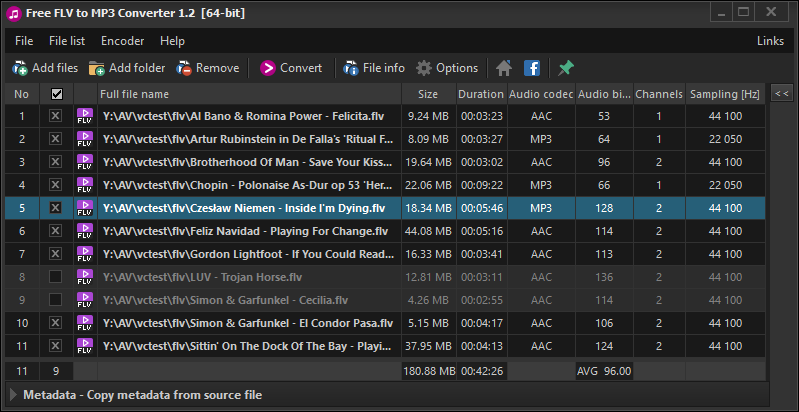
Task: Uncheck the Al Bano Felicita file checkbox
Action: (56, 116)
